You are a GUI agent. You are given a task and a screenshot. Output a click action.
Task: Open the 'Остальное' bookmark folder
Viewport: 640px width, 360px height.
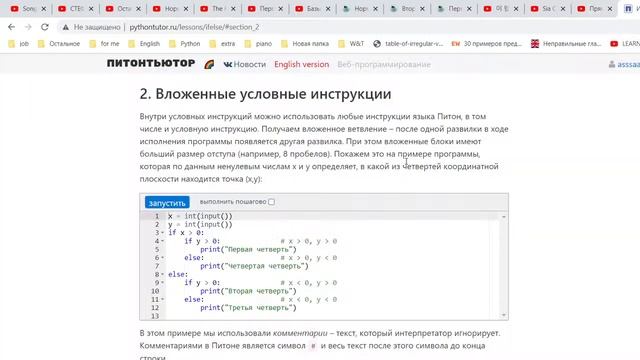[x=59, y=44]
